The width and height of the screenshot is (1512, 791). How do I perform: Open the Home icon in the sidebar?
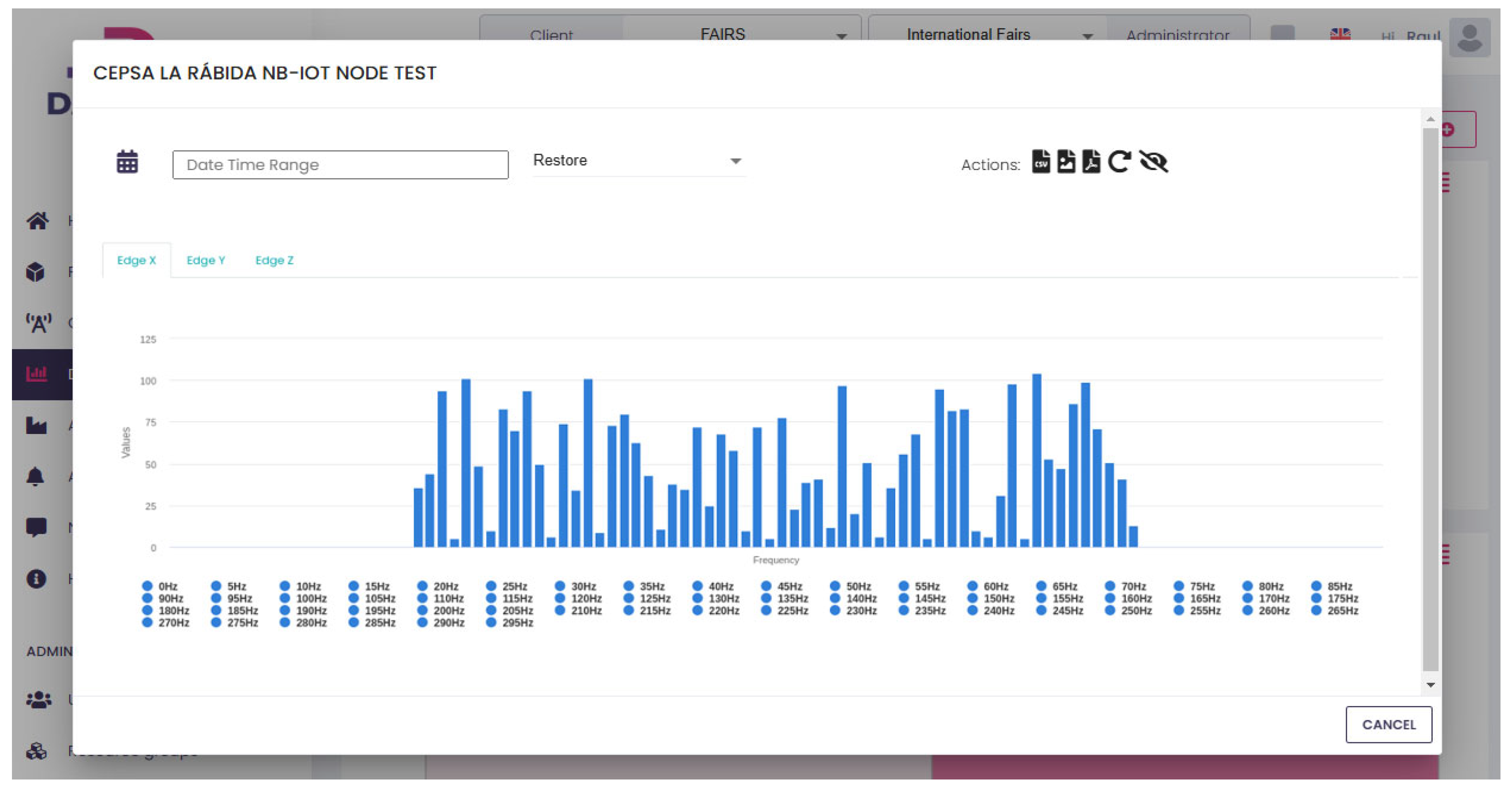tap(36, 220)
